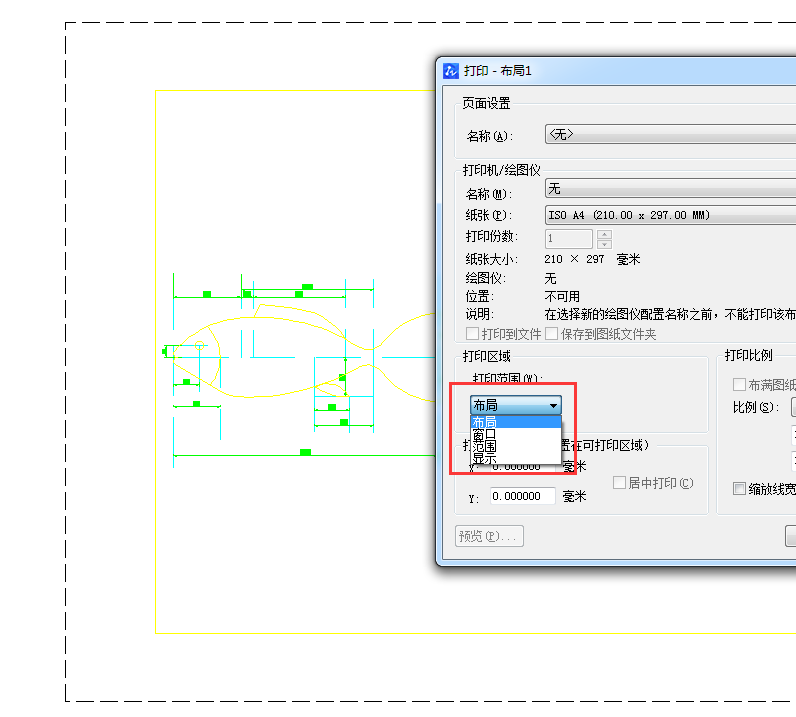Enable the 打印到文件 checkbox

pyautogui.click(x=472, y=334)
